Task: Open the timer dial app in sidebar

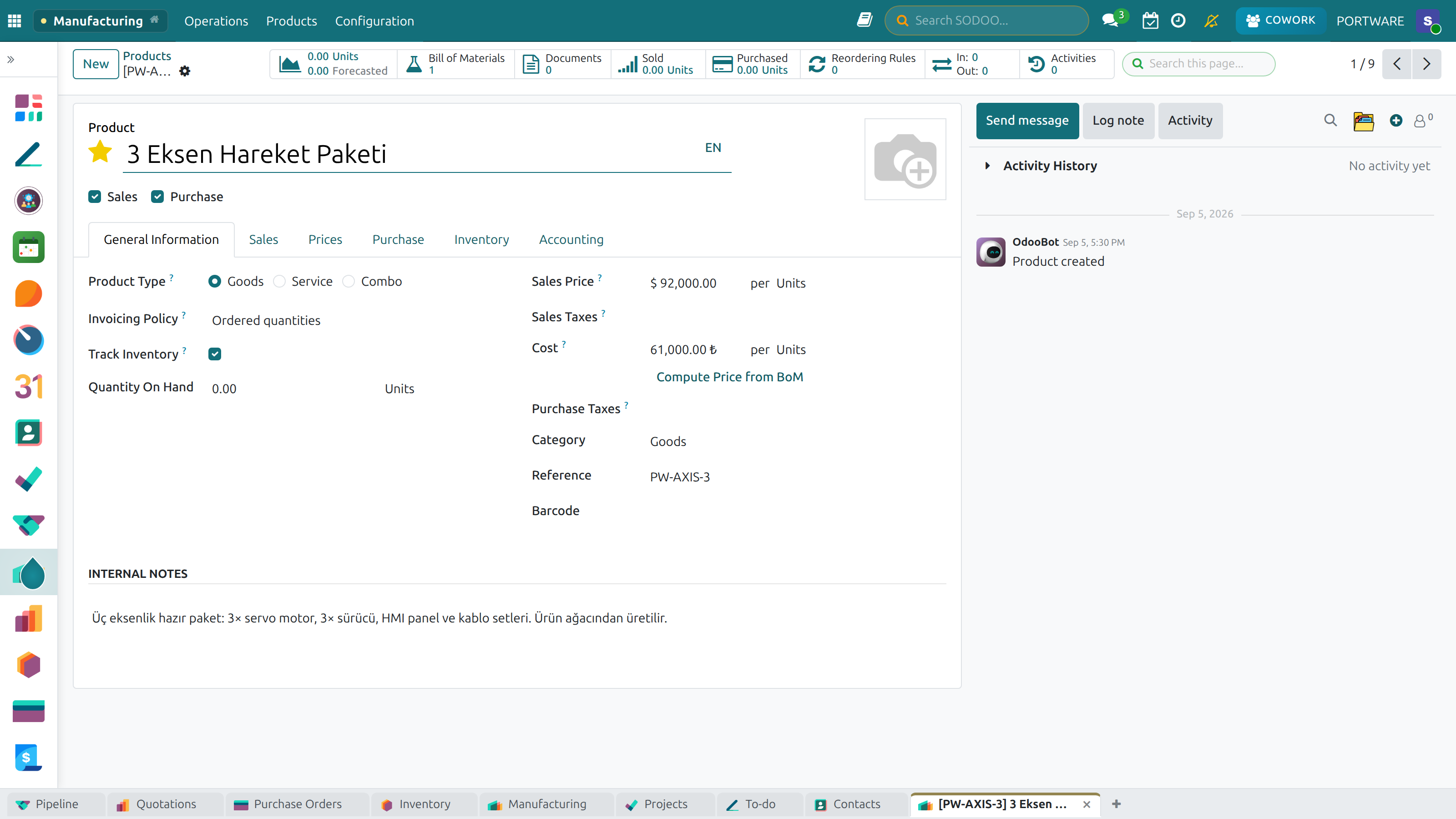Action: click(28, 340)
